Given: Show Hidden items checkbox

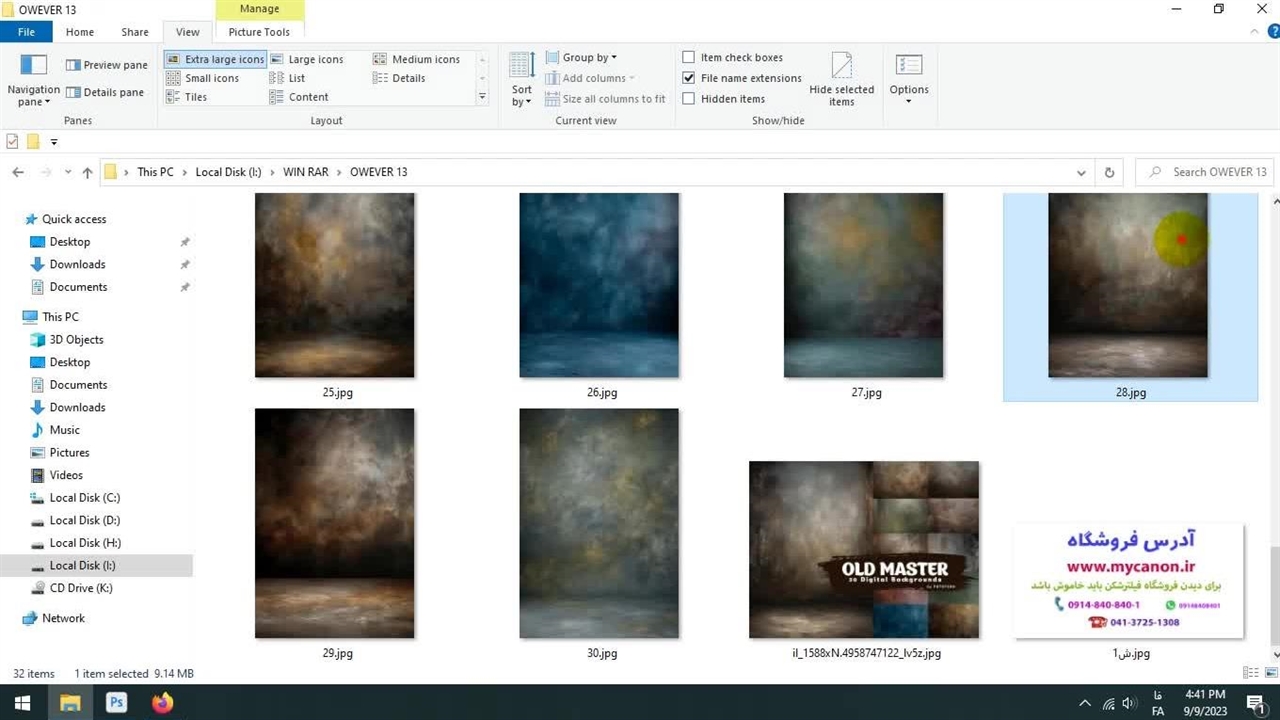Looking at the screenshot, I should [689, 99].
